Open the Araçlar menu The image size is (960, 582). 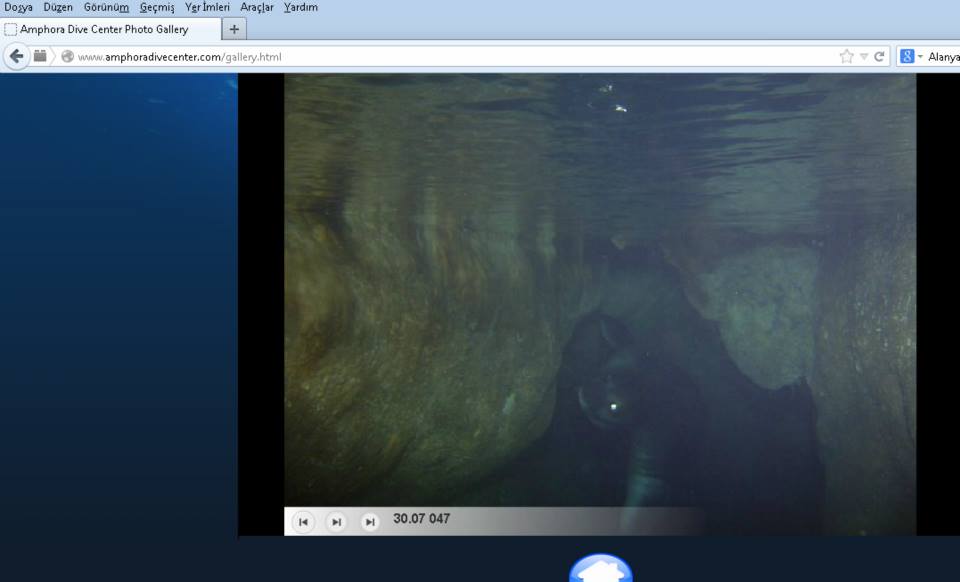pyautogui.click(x=257, y=7)
